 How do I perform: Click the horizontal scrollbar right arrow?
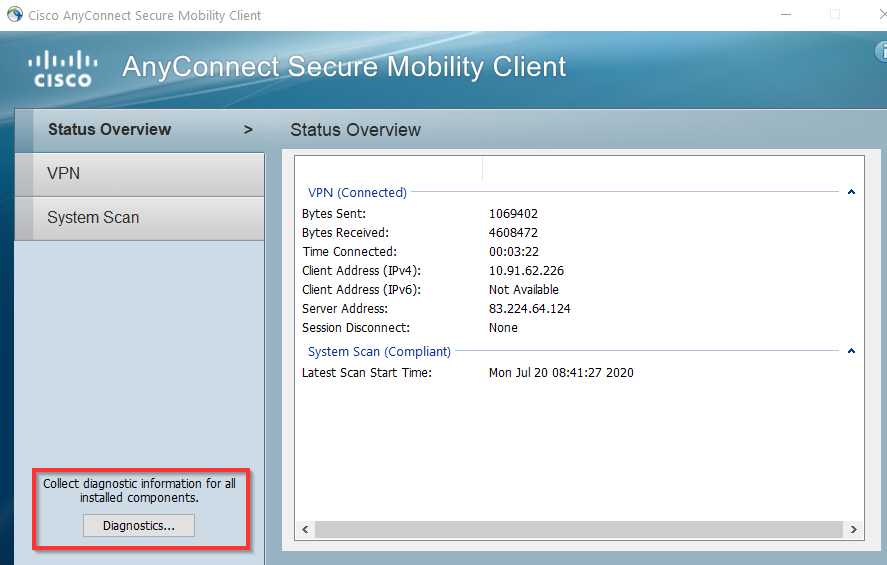point(854,529)
